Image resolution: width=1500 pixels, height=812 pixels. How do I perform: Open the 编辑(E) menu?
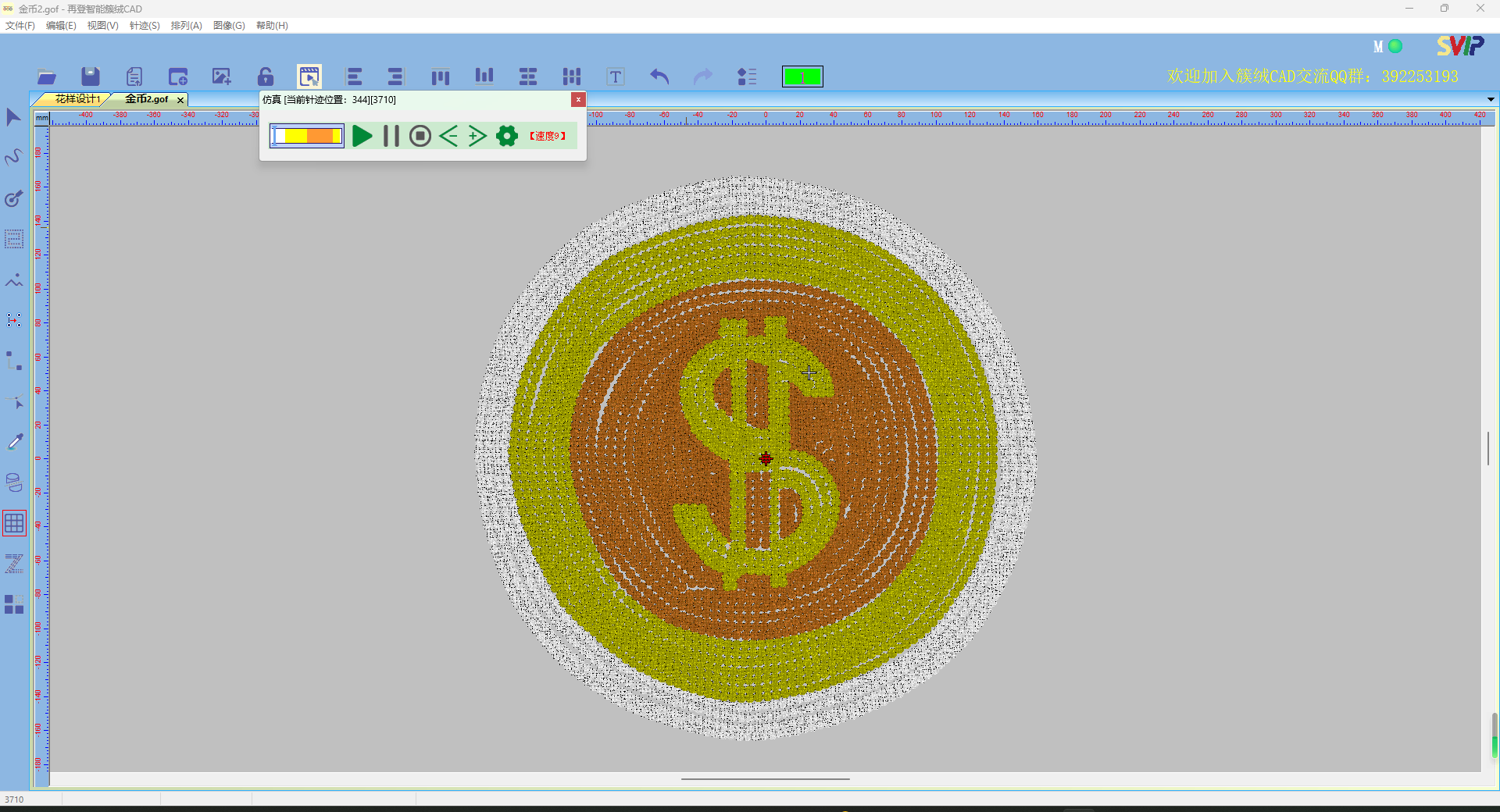pos(61,26)
